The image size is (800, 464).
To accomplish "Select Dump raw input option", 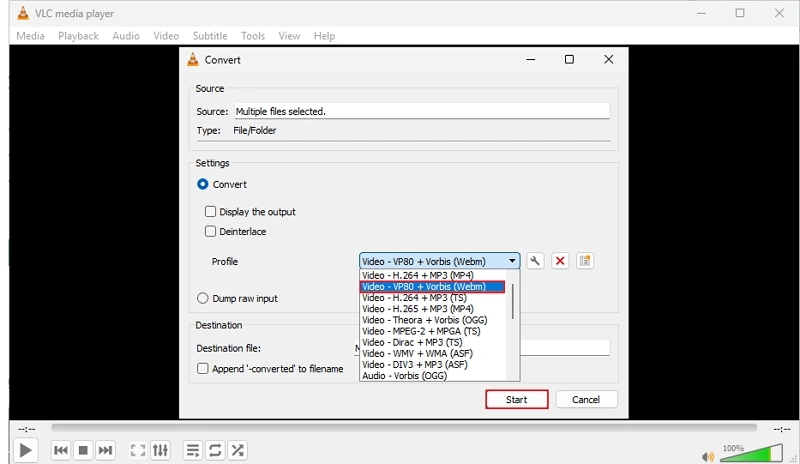I will point(203,298).
